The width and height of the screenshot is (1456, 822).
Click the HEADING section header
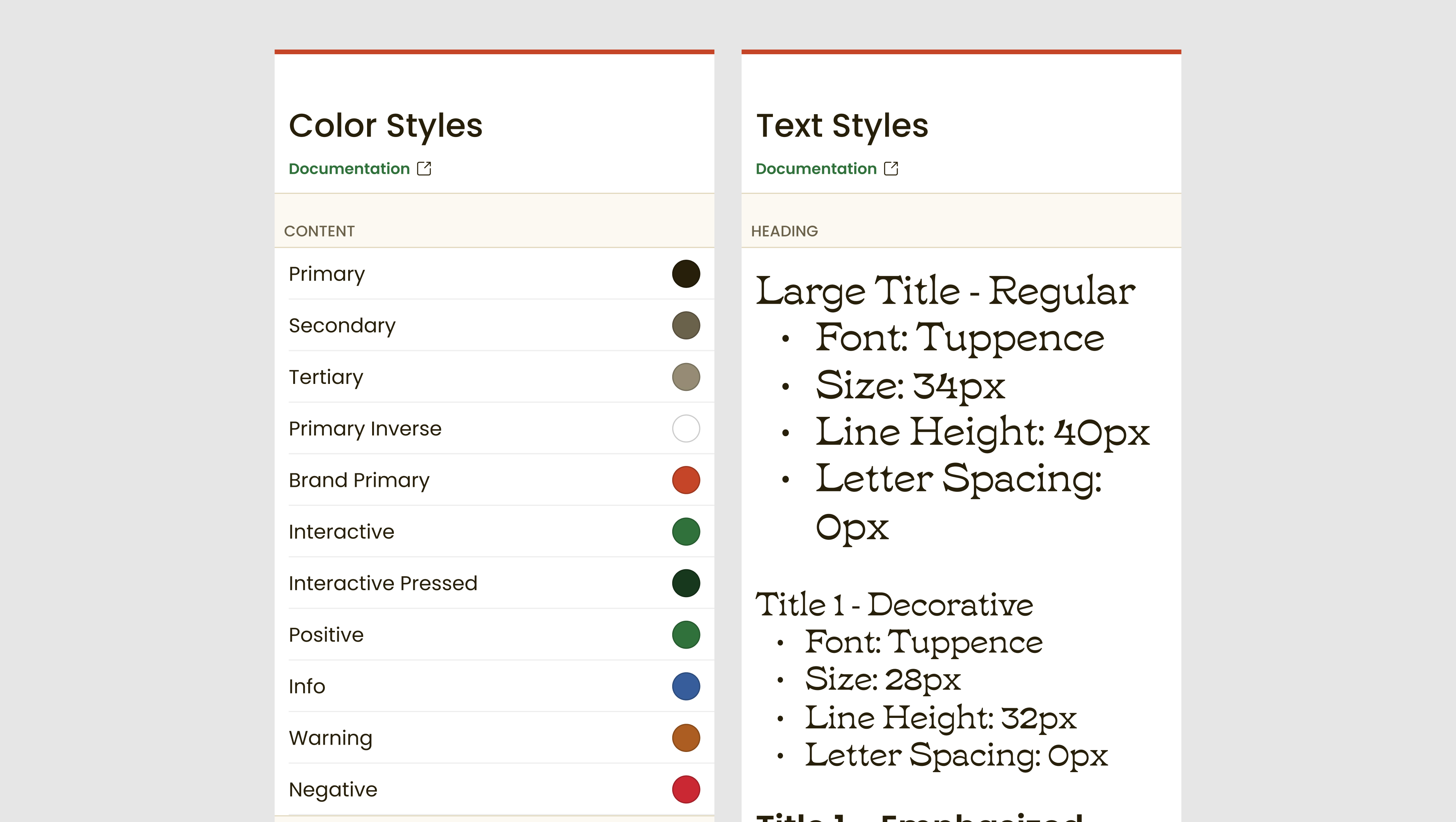[784, 231]
